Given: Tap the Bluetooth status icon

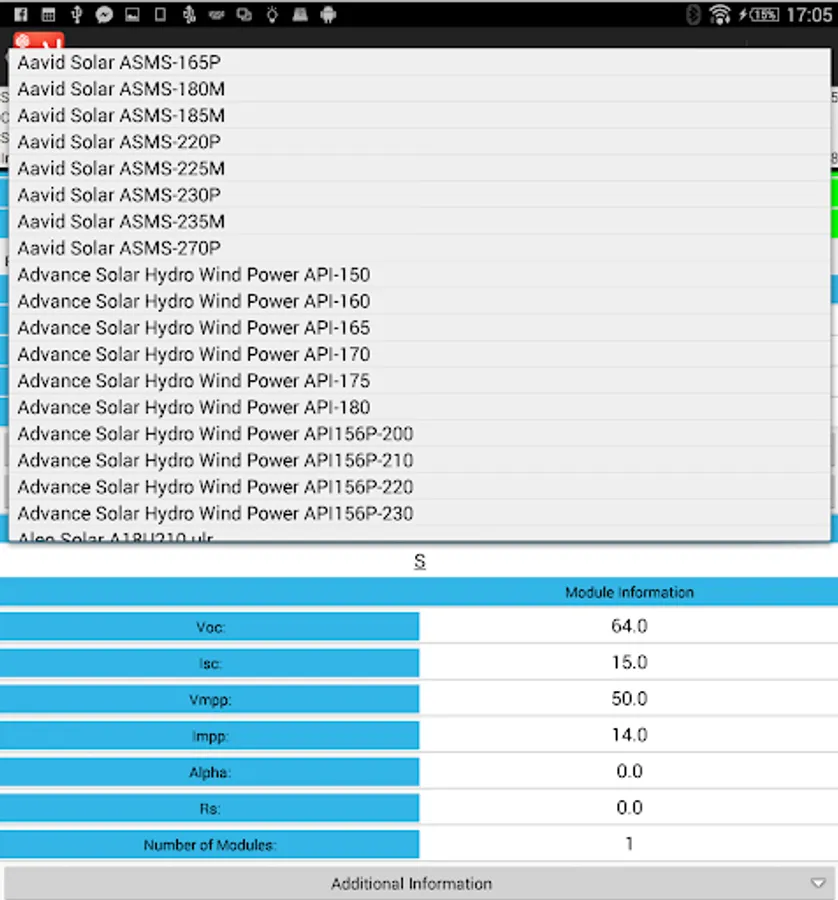Looking at the screenshot, I should 693,14.
